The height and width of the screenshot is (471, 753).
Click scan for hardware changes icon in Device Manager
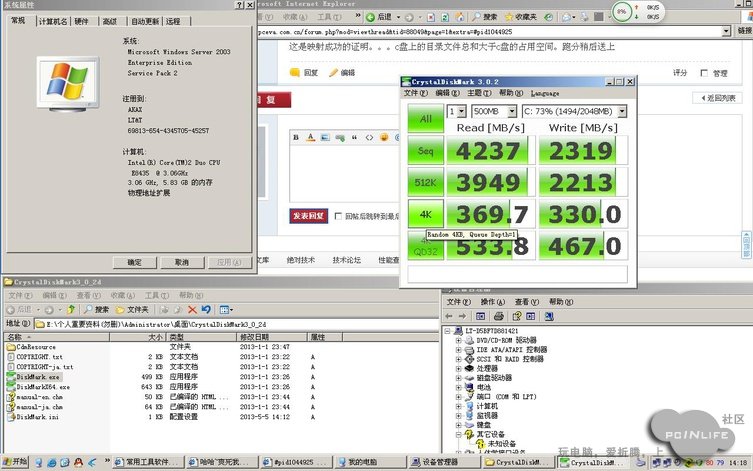549,316
